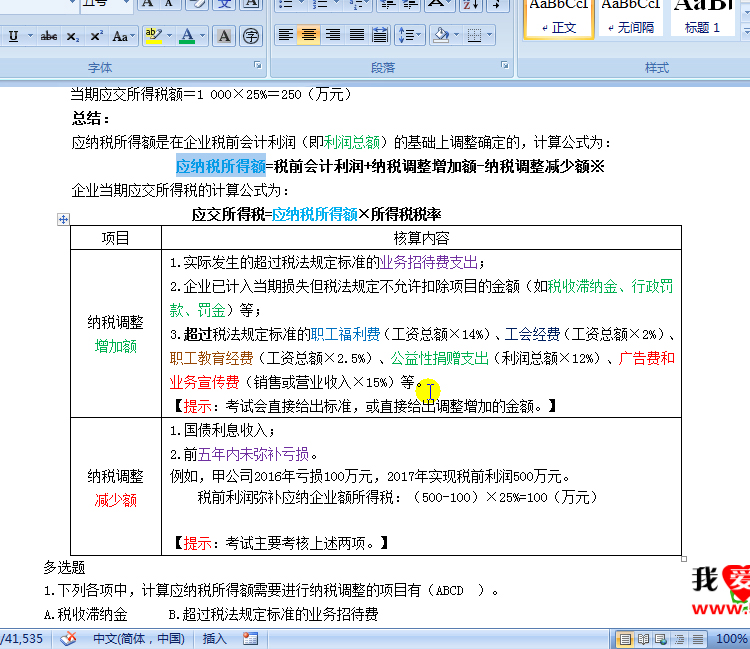Open the Change Case menu

tap(123, 36)
